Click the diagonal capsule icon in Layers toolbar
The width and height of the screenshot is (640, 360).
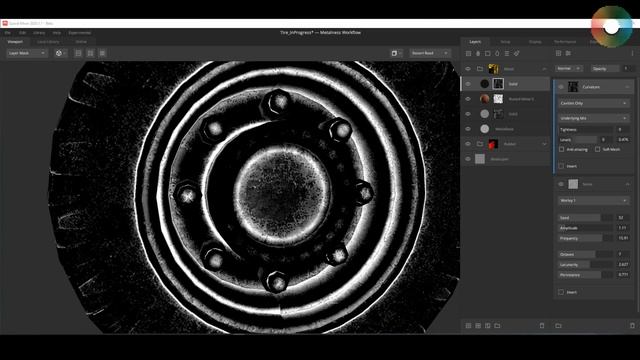pyautogui.click(x=517, y=53)
